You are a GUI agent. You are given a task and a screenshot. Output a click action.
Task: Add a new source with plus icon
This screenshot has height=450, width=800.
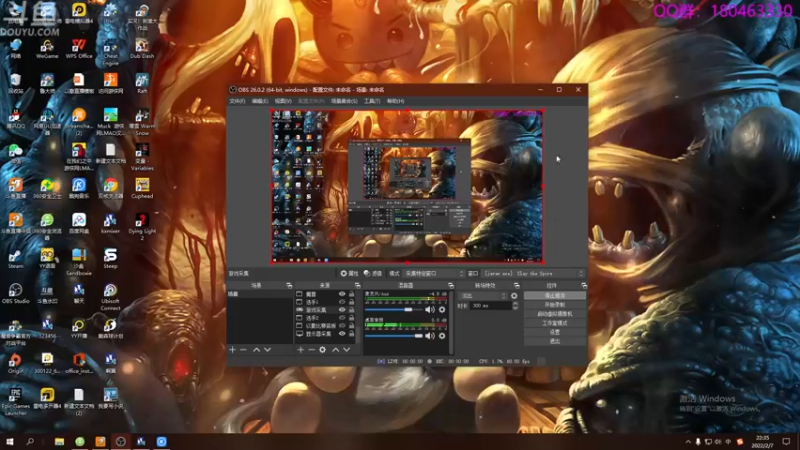point(301,349)
